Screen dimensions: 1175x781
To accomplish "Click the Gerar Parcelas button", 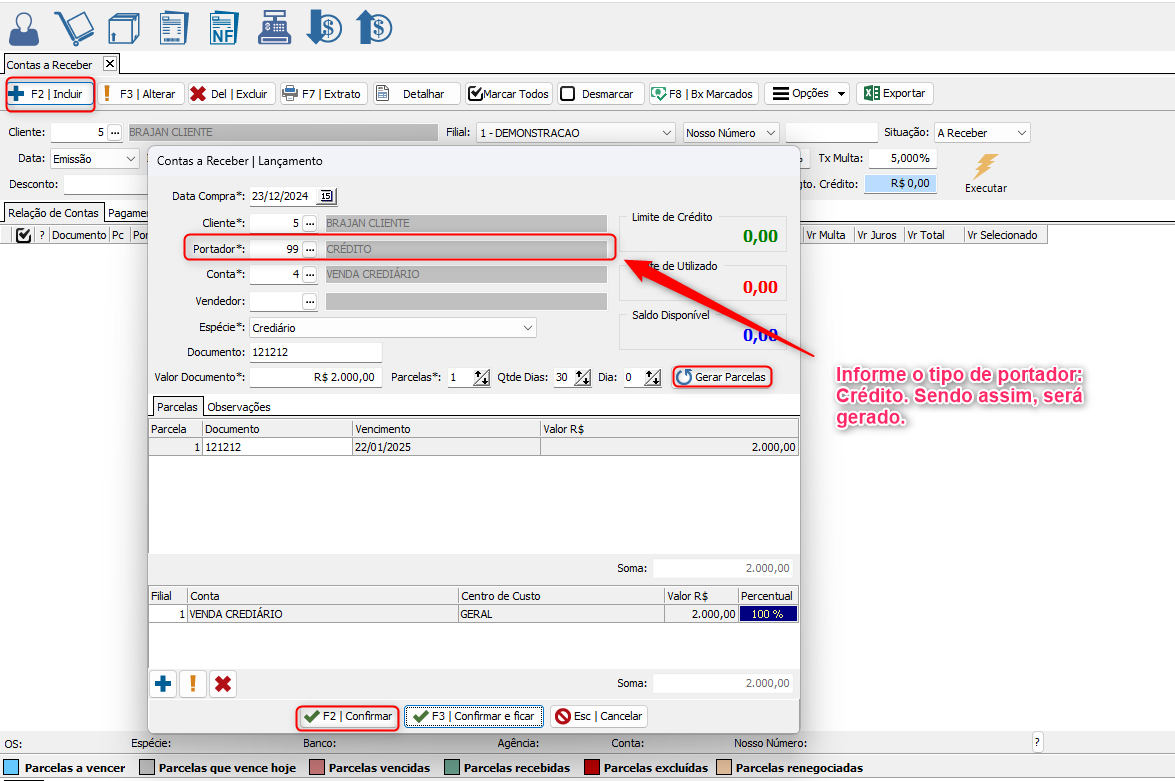I will click(721, 377).
